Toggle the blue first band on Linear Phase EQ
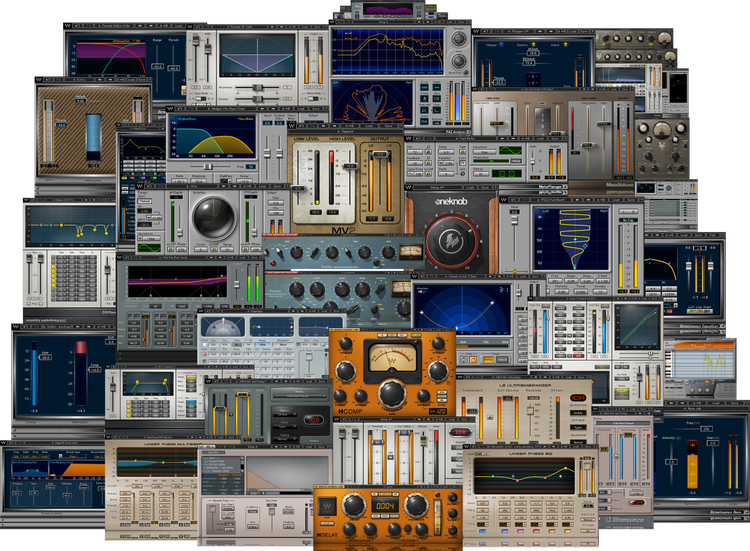Image resolution: width=750 pixels, height=551 pixels. click(x=482, y=531)
